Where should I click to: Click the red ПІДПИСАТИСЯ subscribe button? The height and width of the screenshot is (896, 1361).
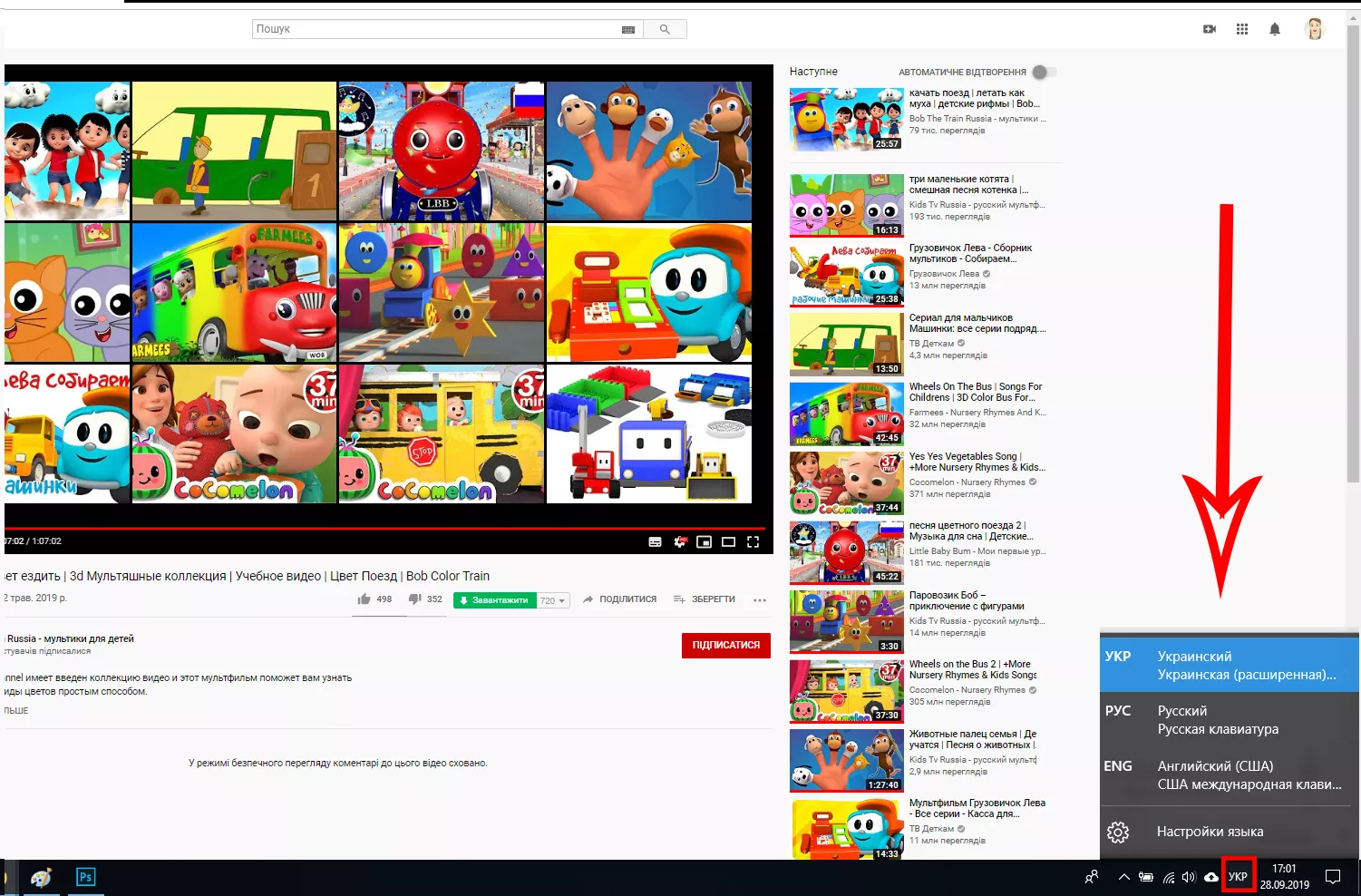click(x=725, y=645)
